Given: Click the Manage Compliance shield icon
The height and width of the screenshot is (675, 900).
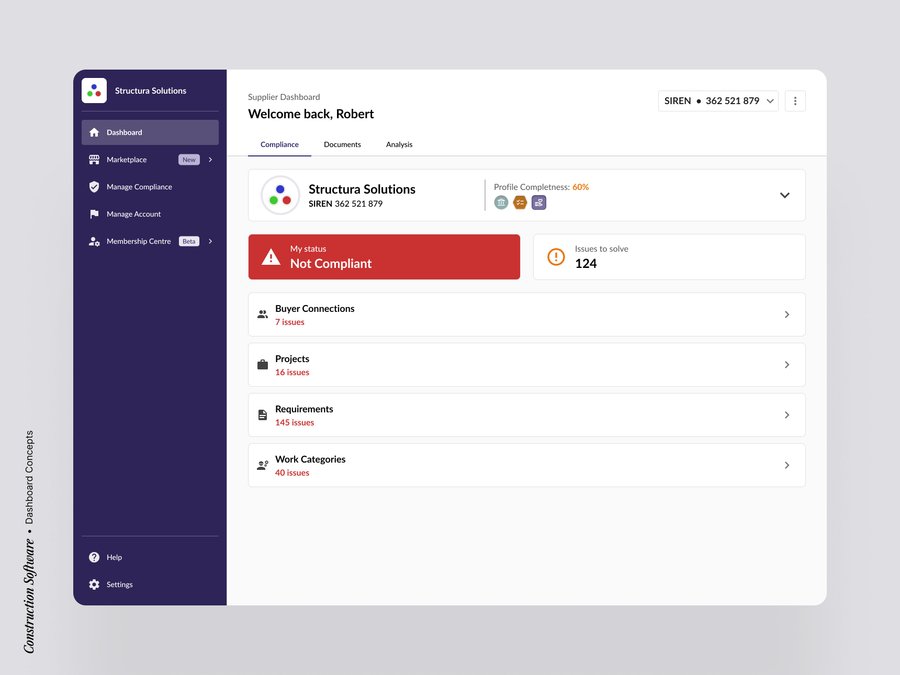Looking at the screenshot, I should click(94, 187).
